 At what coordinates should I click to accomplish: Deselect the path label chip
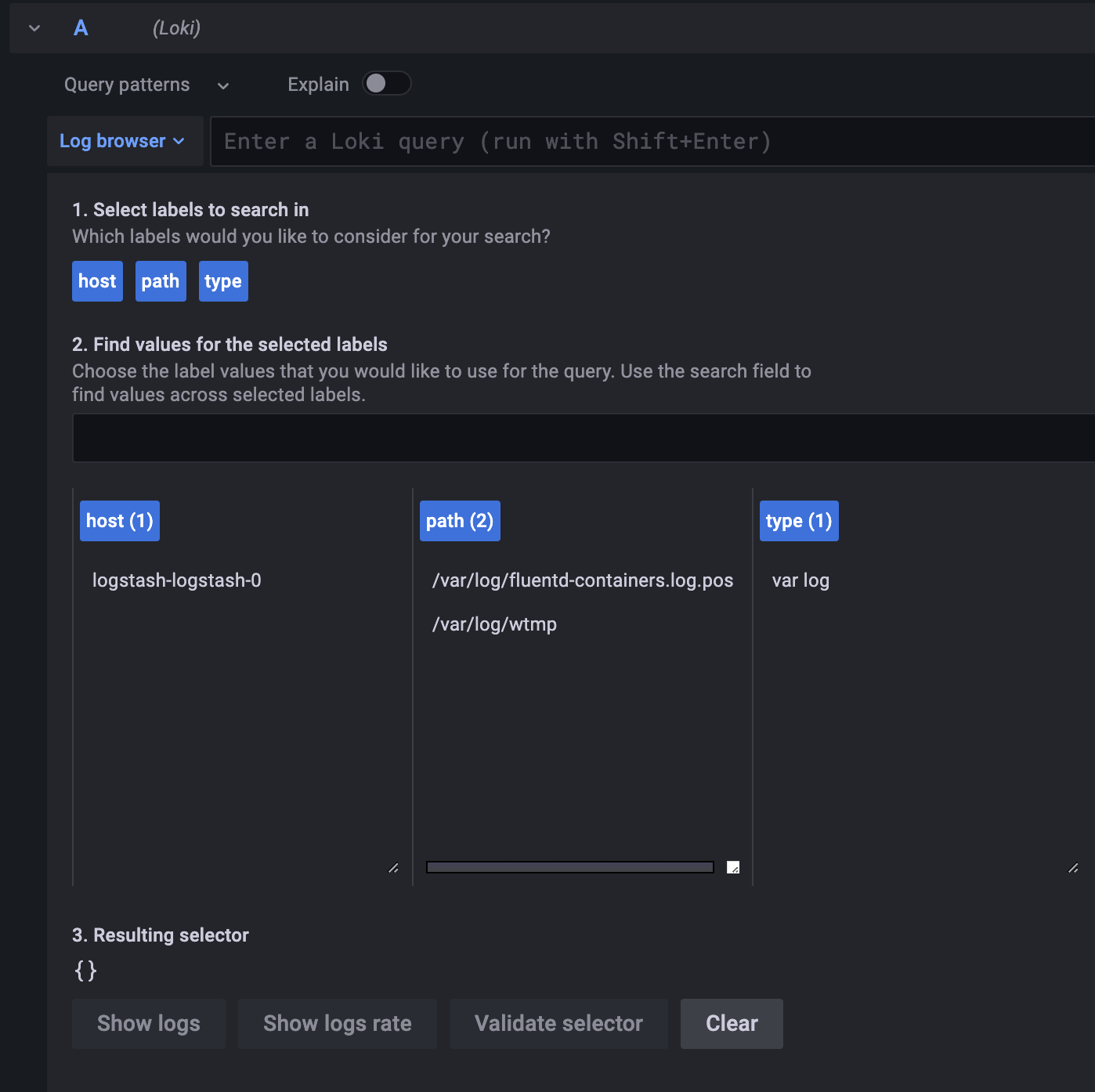tap(161, 280)
